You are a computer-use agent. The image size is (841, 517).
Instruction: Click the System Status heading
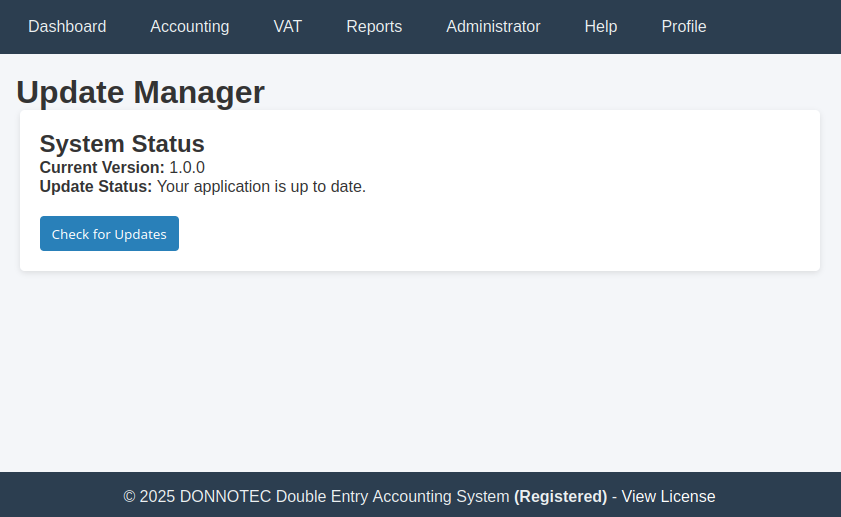(122, 144)
